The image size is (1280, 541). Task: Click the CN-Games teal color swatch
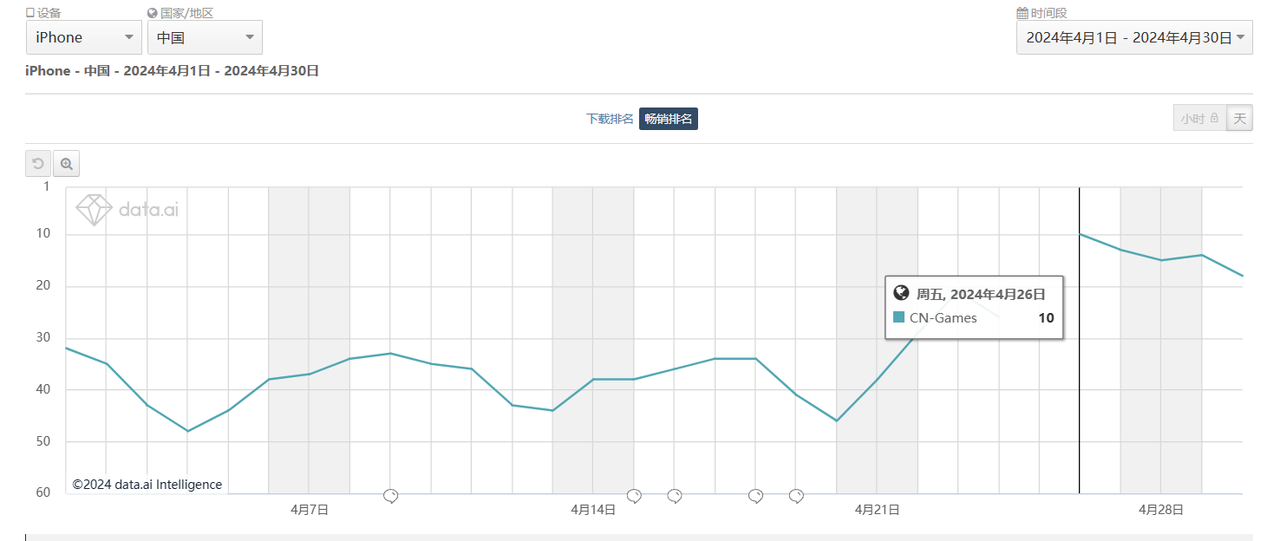coord(899,317)
